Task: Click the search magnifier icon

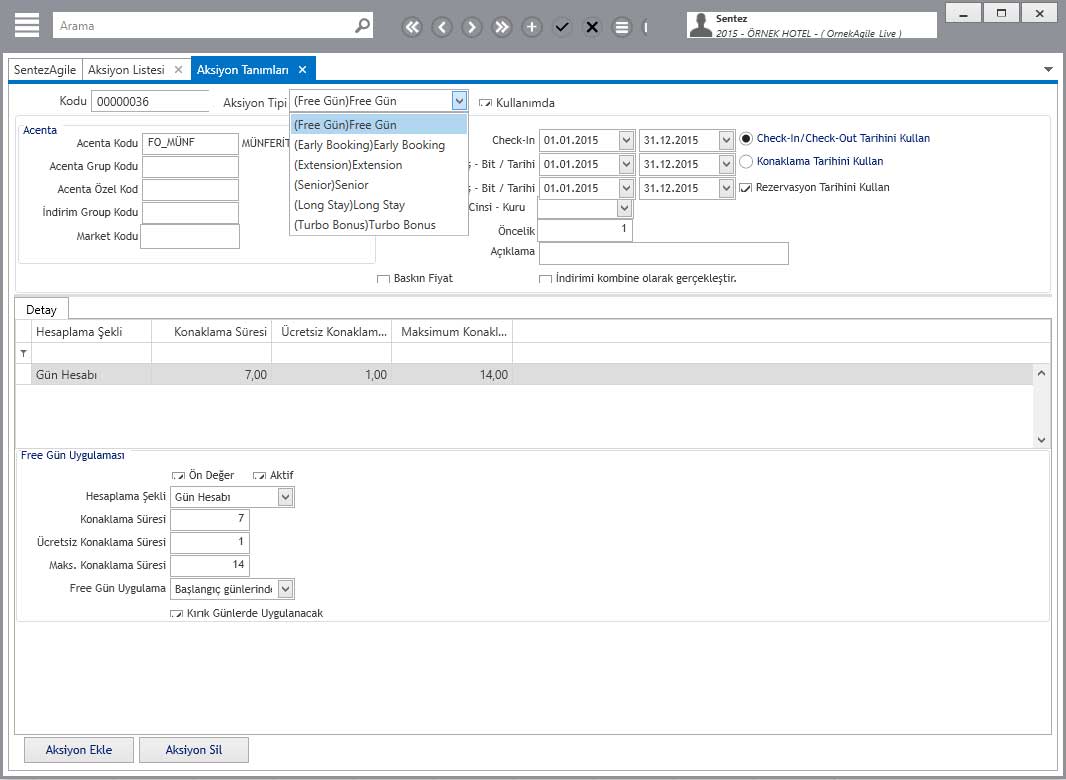Action: point(362,26)
